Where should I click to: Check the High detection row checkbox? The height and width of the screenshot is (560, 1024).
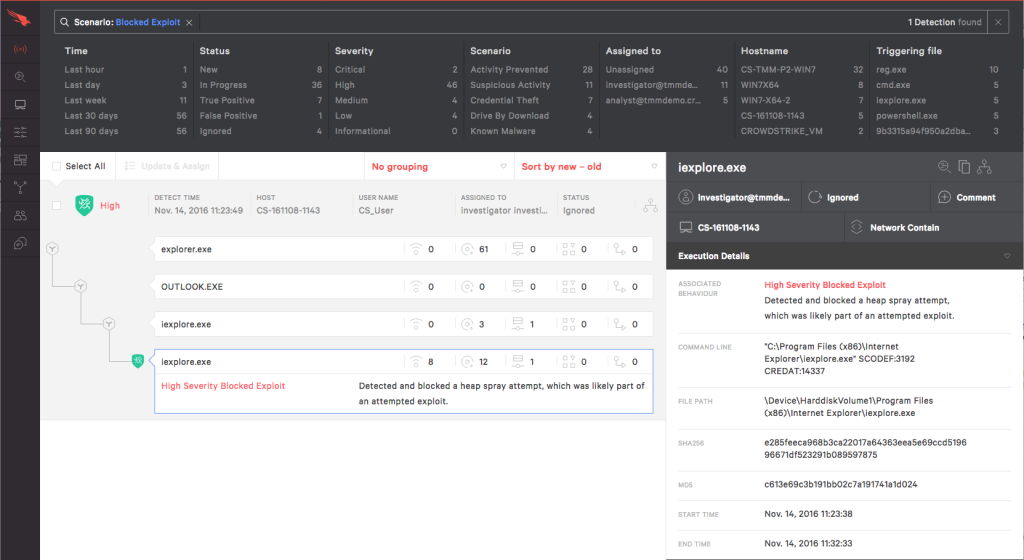click(x=56, y=206)
